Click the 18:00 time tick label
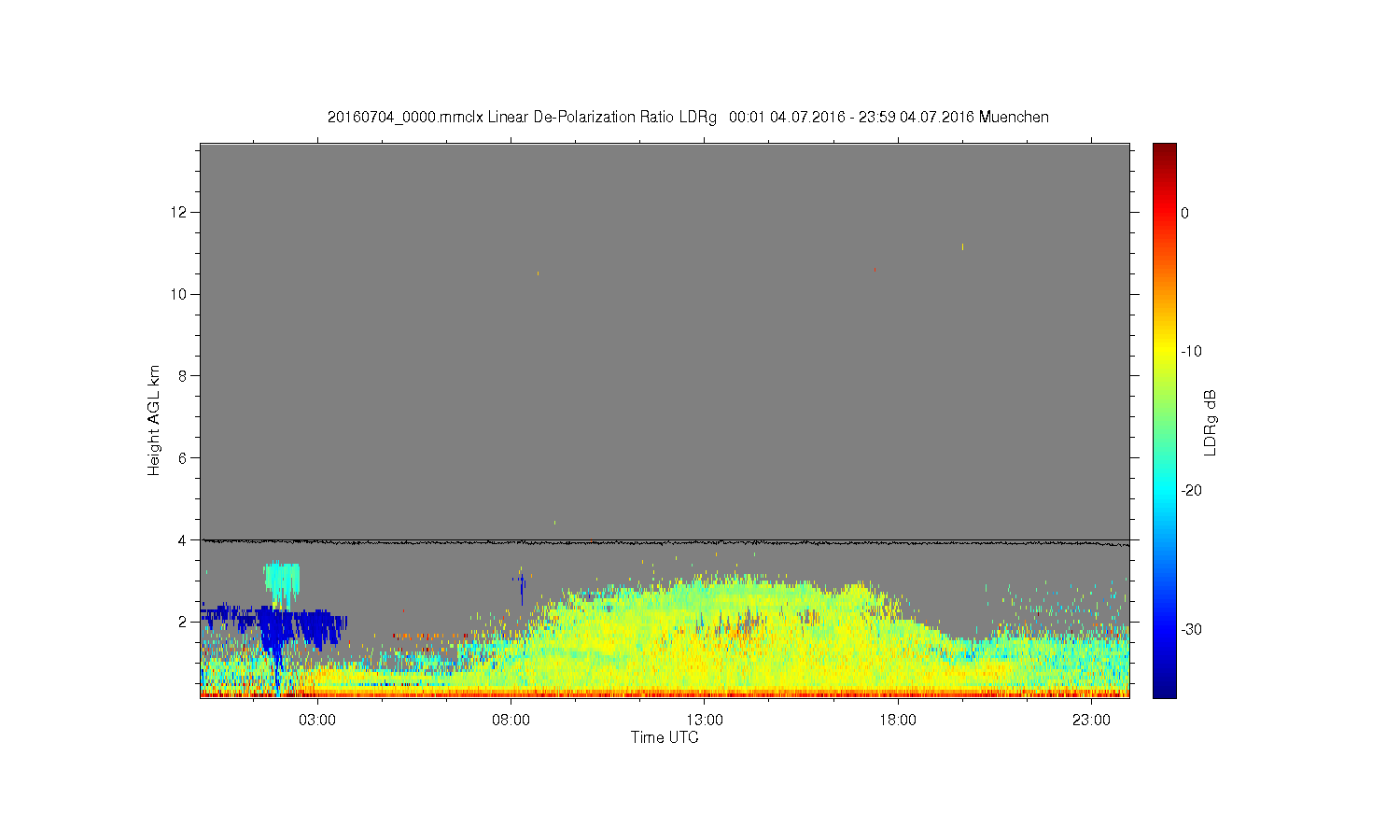Image resolution: width=1400 pixels, height=840 pixels. (x=898, y=721)
